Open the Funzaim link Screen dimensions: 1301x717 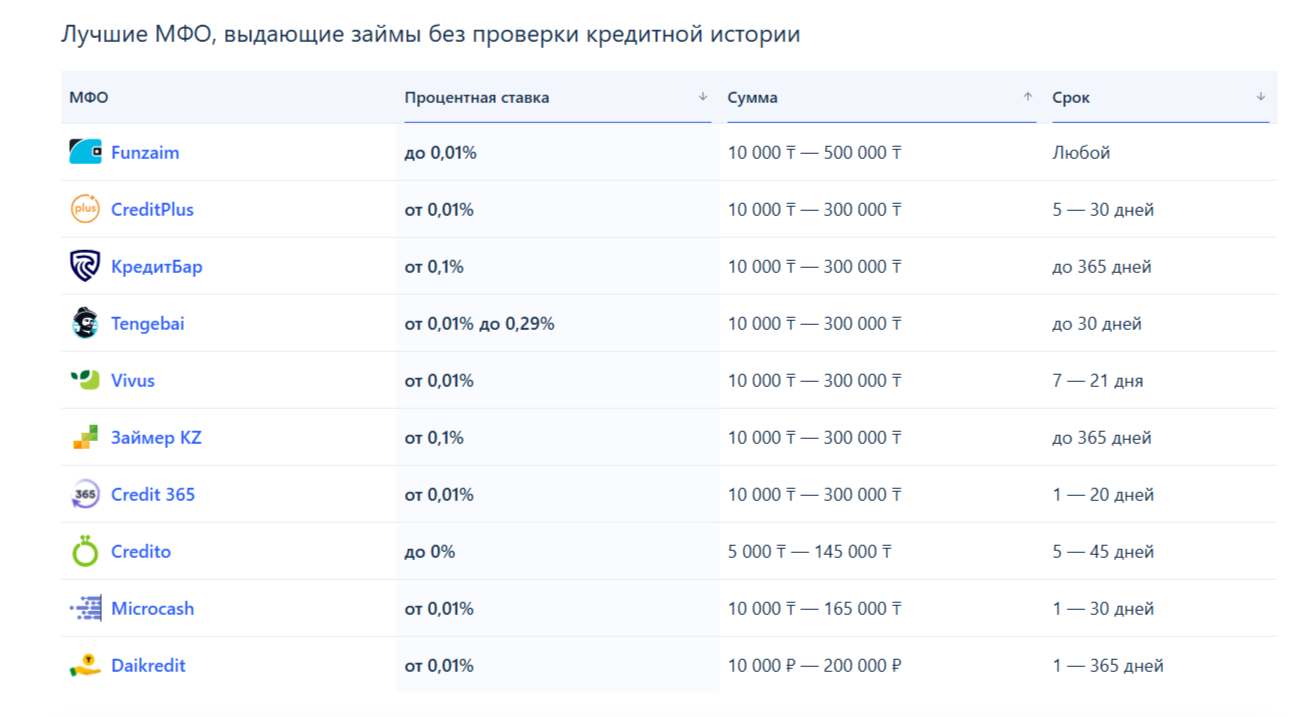(x=145, y=153)
